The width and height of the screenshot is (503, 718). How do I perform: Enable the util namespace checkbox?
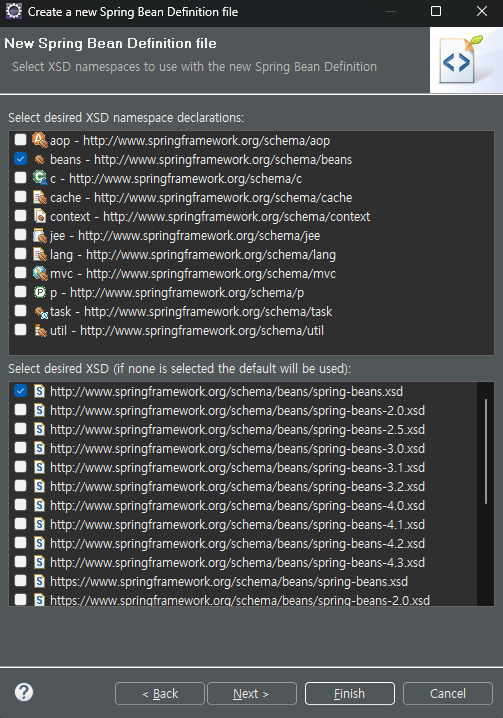(20, 329)
